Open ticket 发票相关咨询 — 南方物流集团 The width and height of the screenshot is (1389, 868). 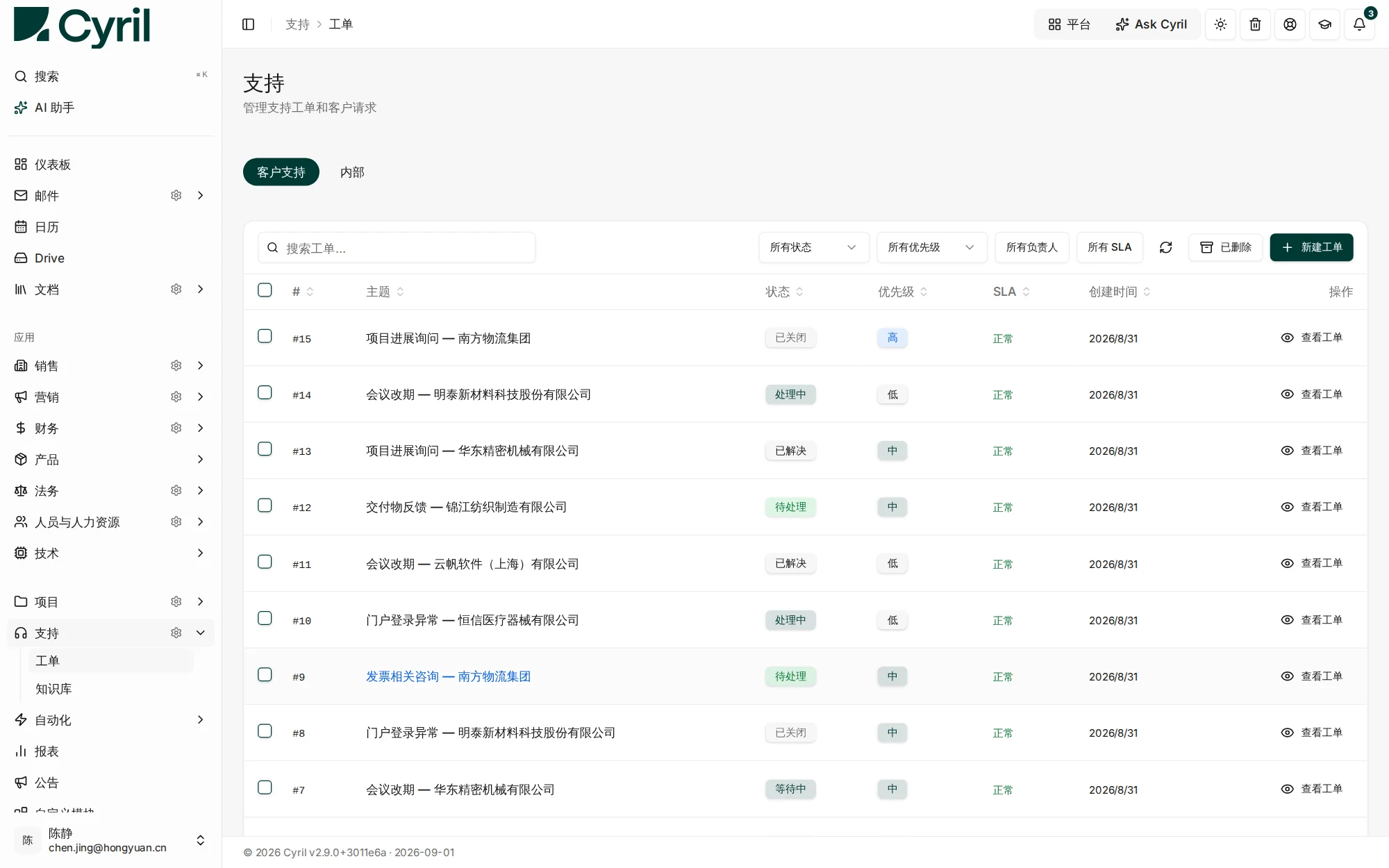coord(448,676)
